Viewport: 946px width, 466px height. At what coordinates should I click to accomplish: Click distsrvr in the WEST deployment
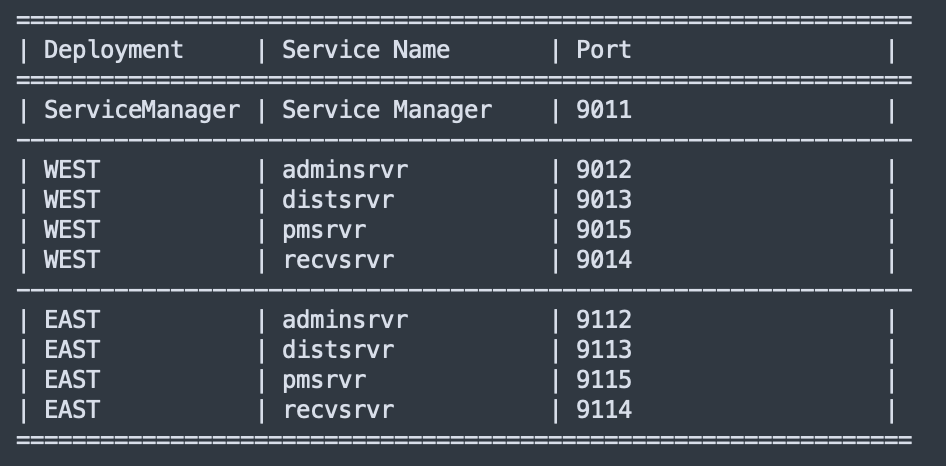pyautogui.click(x=337, y=200)
